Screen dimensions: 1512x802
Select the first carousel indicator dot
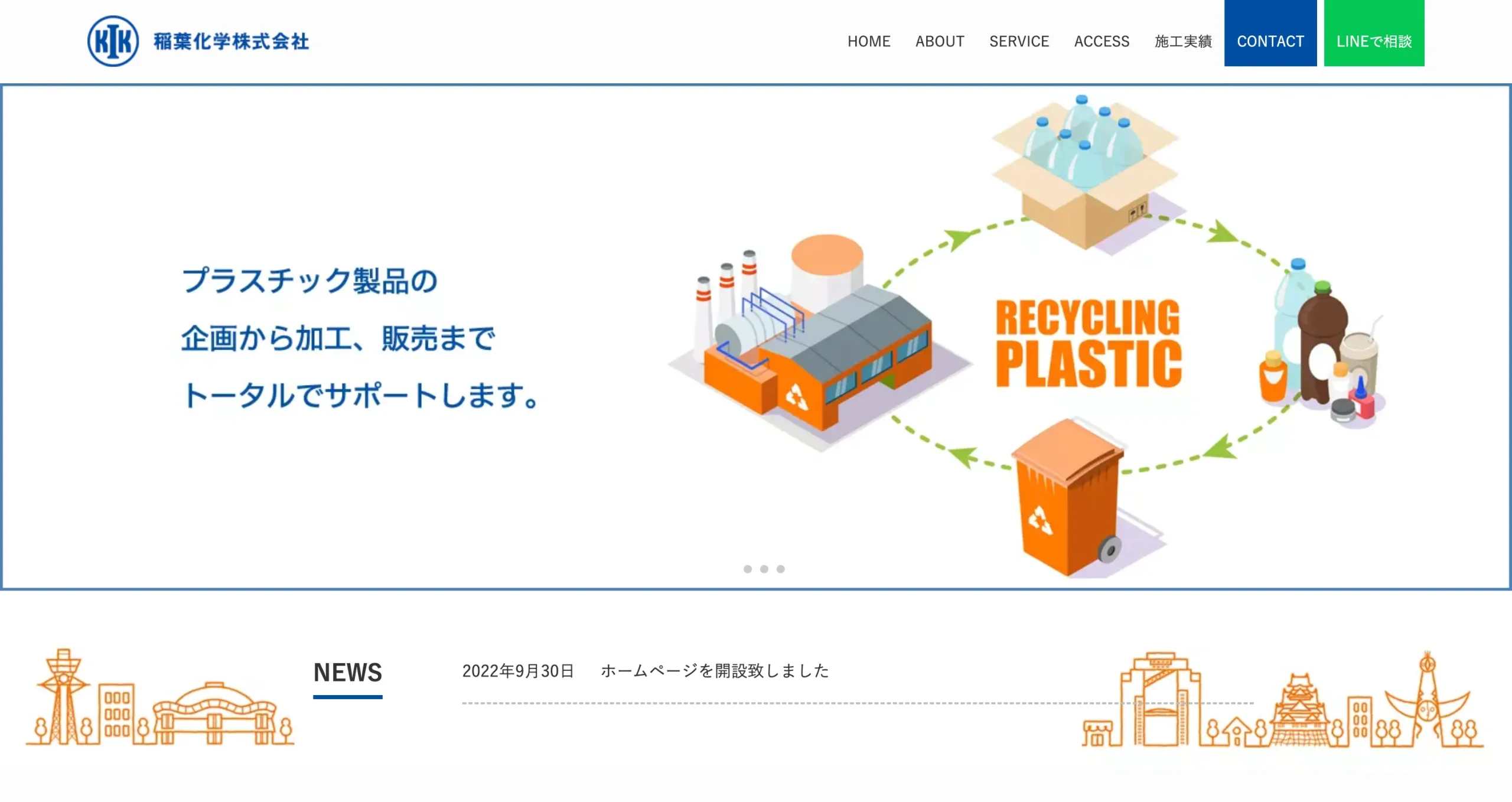pyautogui.click(x=747, y=569)
